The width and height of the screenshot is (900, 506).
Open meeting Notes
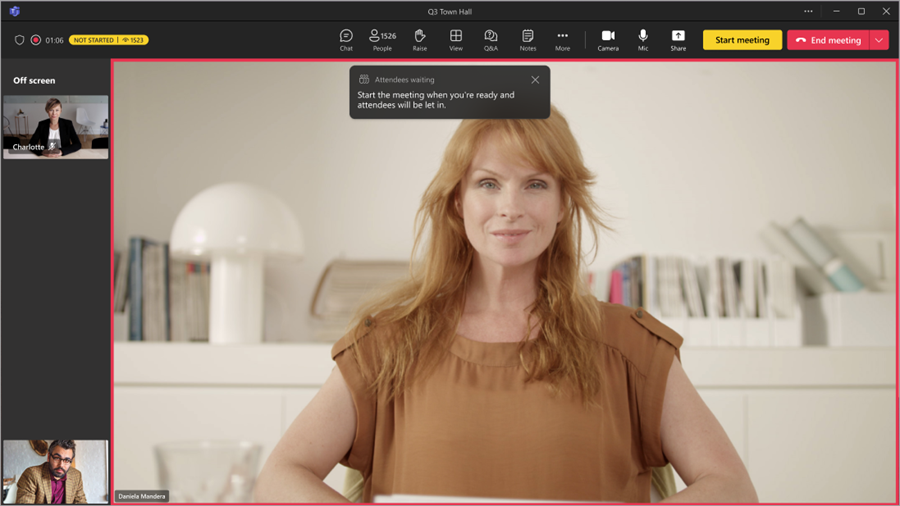pyautogui.click(x=527, y=40)
